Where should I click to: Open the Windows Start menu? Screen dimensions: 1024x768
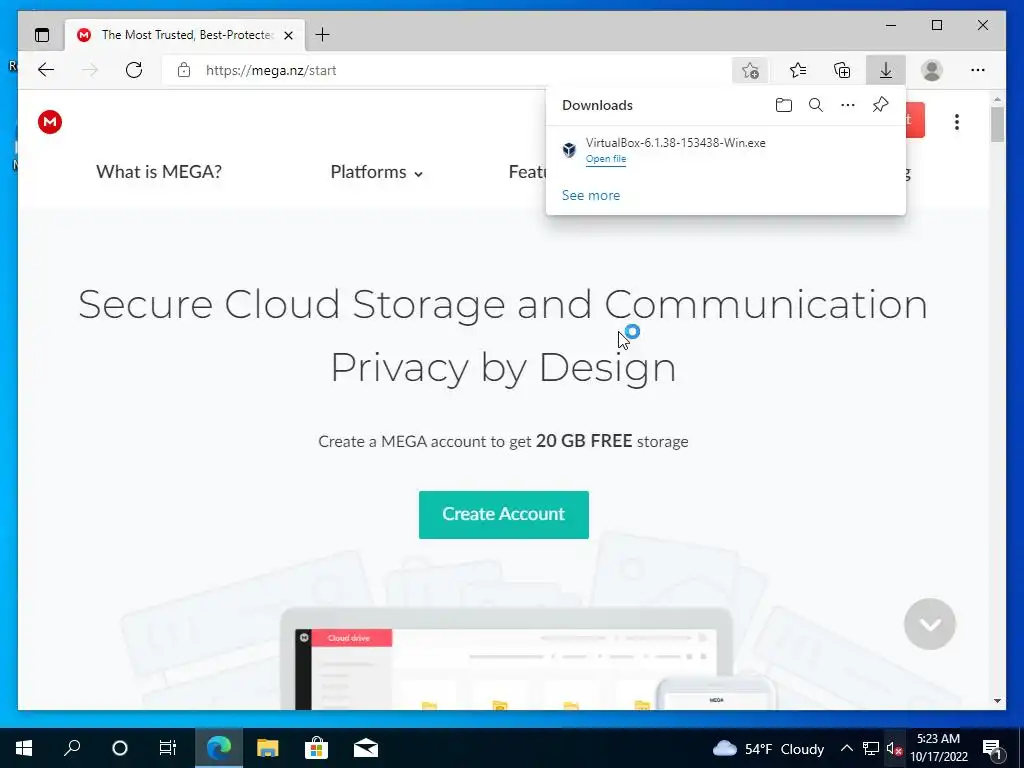pyautogui.click(x=24, y=748)
